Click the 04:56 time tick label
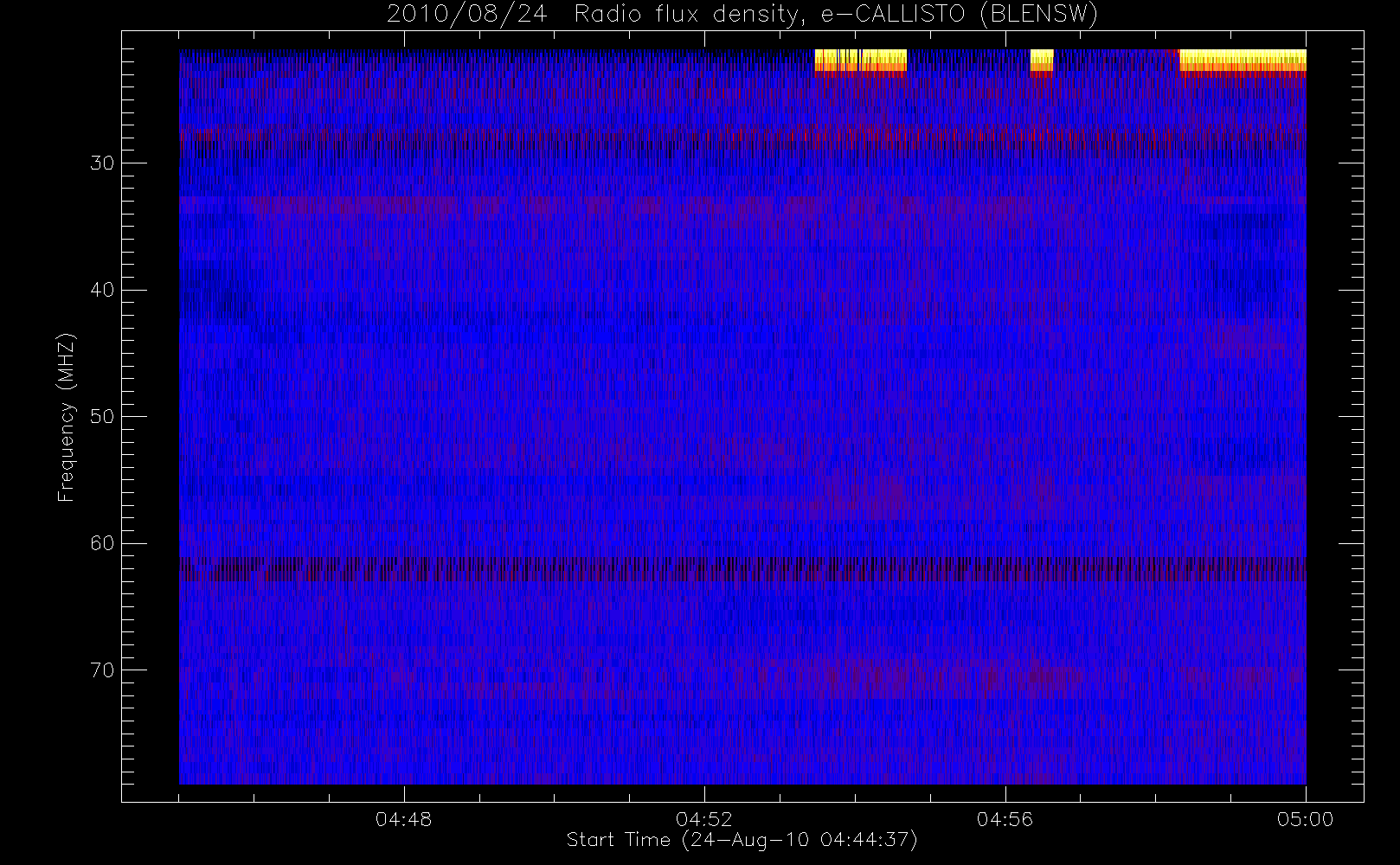 click(1005, 818)
